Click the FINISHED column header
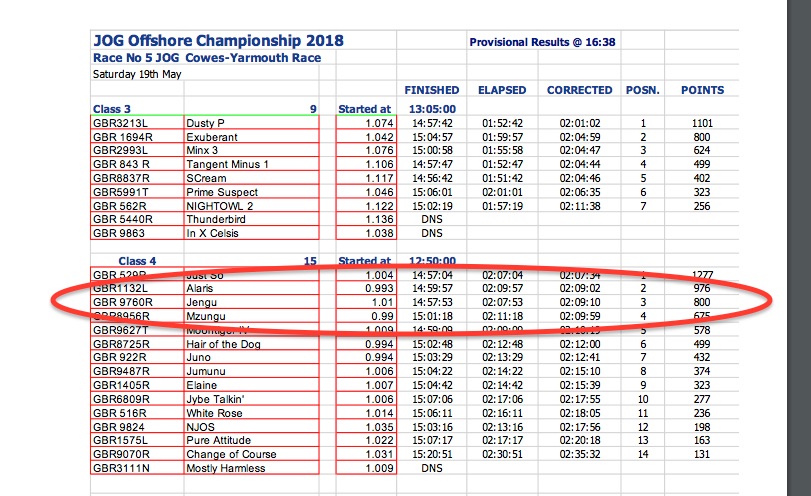 tap(431, 90)
